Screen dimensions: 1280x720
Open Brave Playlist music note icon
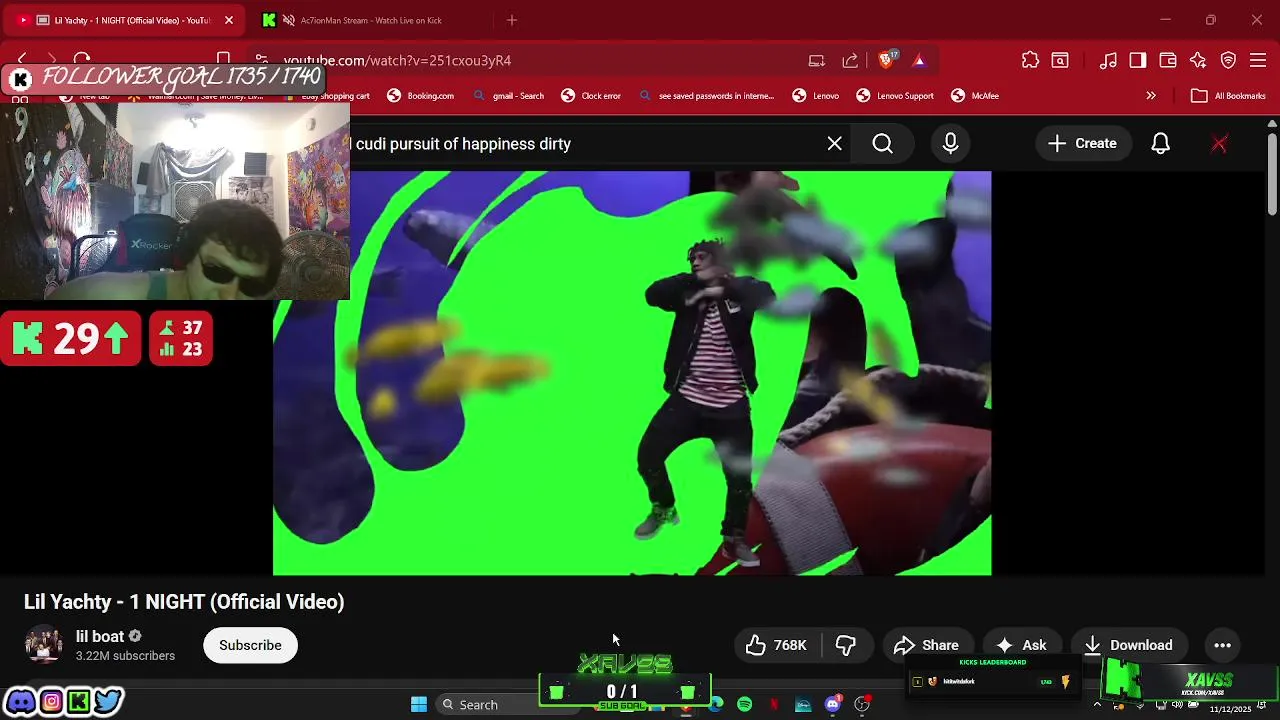1108,60
